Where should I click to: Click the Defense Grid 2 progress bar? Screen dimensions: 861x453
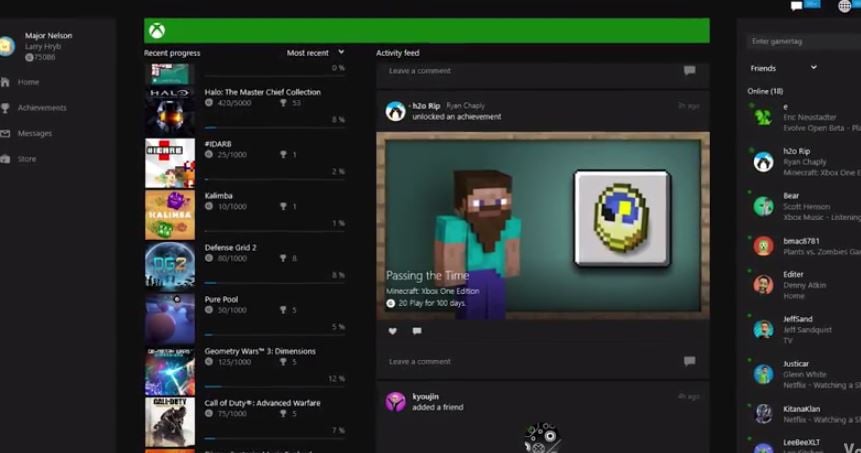point(275,283)
